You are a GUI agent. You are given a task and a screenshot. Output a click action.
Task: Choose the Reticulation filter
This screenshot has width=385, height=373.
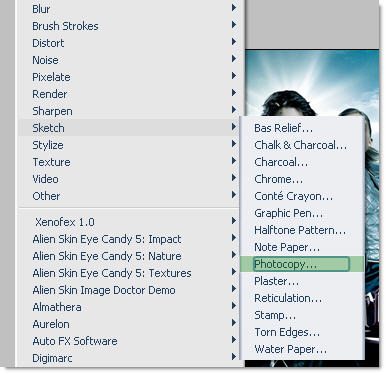tap(302, 298)
